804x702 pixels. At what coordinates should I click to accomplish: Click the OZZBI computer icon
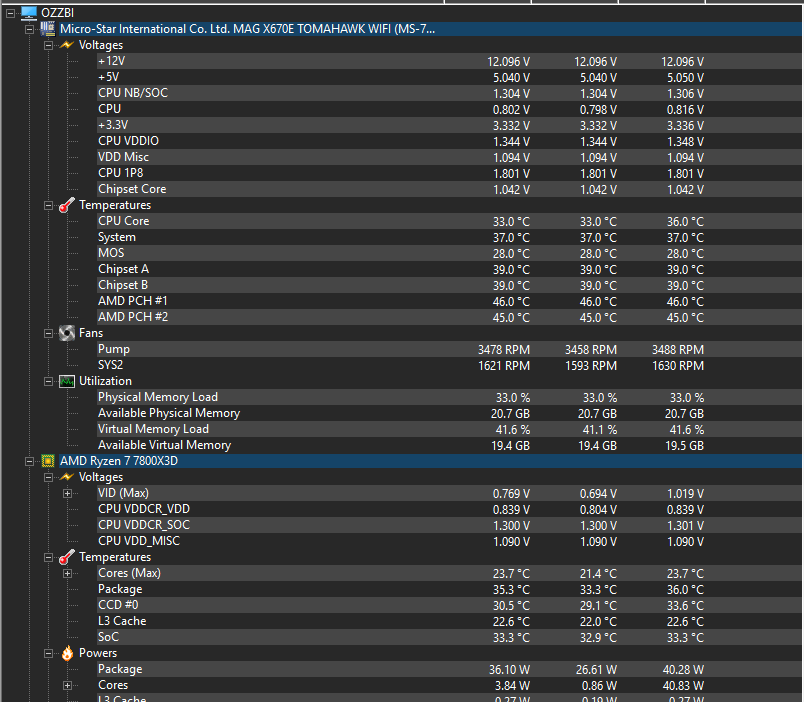click(29, 12)
